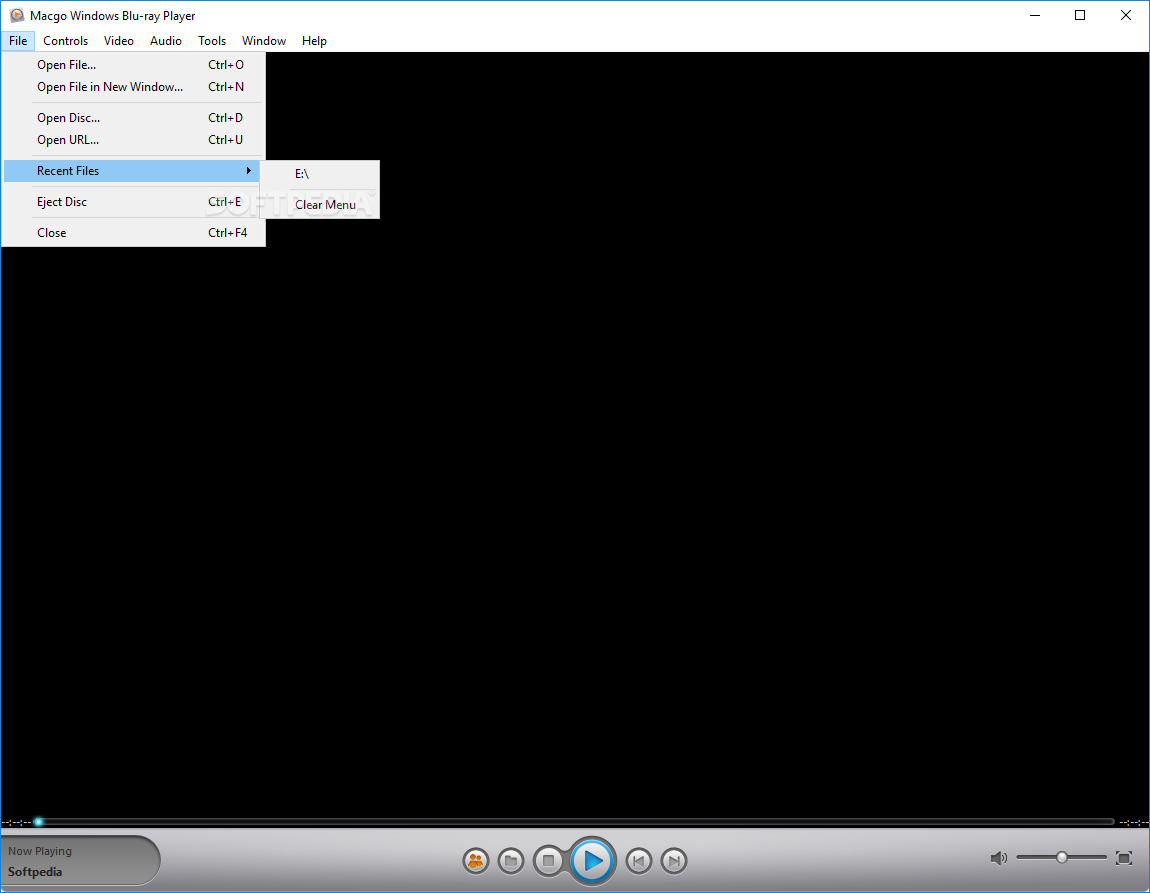The width and height of the screenshot is (1150, 893).
Task: Select Eject Disc in the File menu
Action: click(x=133, y=202)
